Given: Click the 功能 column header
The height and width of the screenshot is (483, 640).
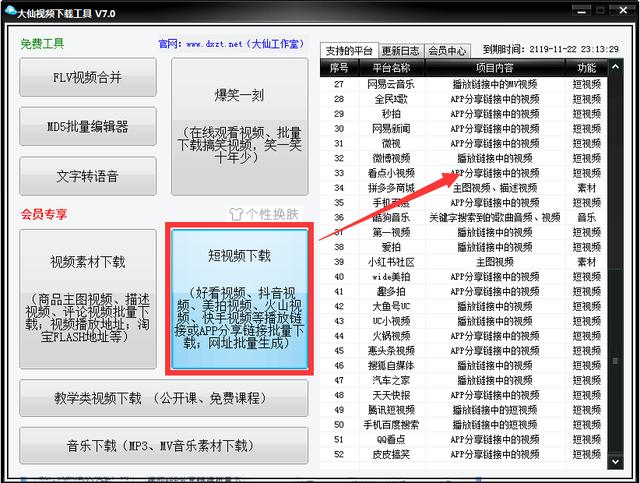Looking at the screenshot, I should 586,68.
